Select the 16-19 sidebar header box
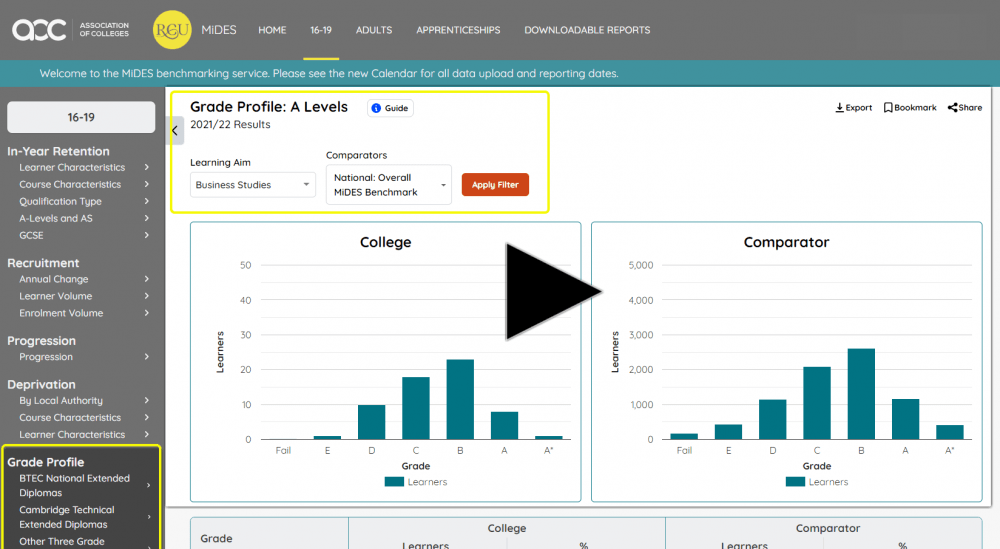This screenshot has width=1000, height=549. (81, 117)
